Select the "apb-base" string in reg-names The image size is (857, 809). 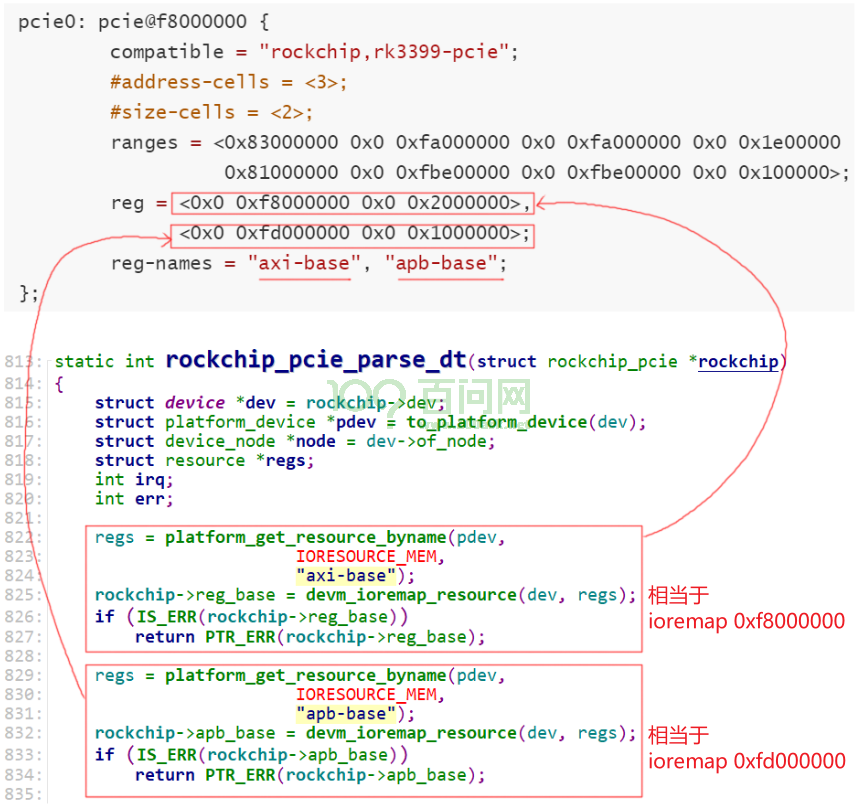click(x=442, y=263)
